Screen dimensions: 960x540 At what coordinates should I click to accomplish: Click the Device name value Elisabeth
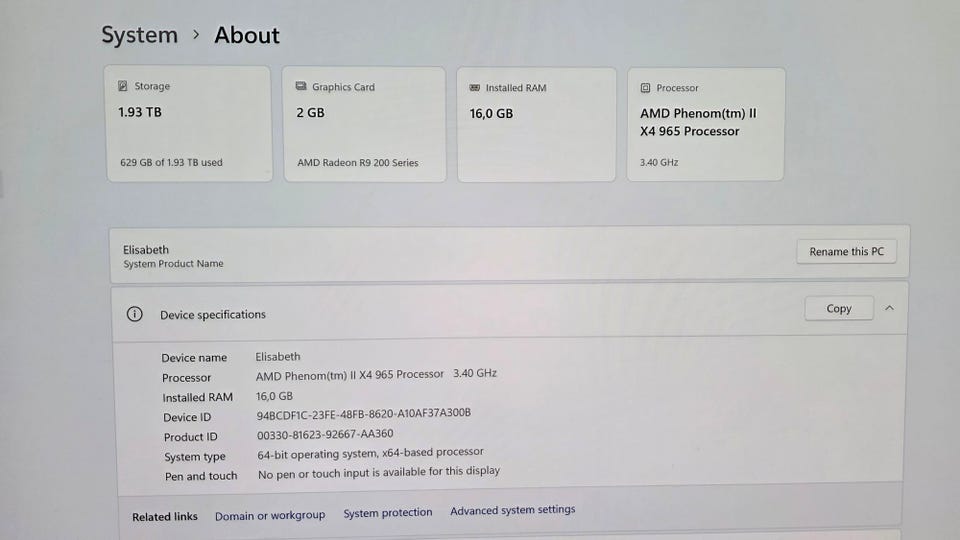[278, 356]
